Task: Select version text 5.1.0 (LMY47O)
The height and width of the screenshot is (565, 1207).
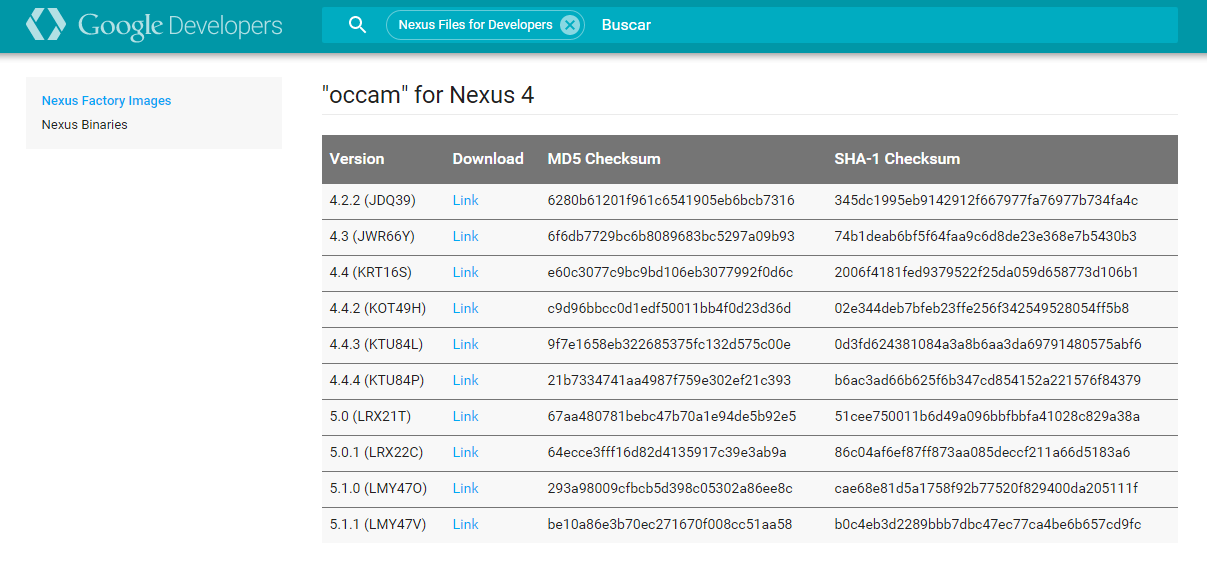Action: coord(378,488)
